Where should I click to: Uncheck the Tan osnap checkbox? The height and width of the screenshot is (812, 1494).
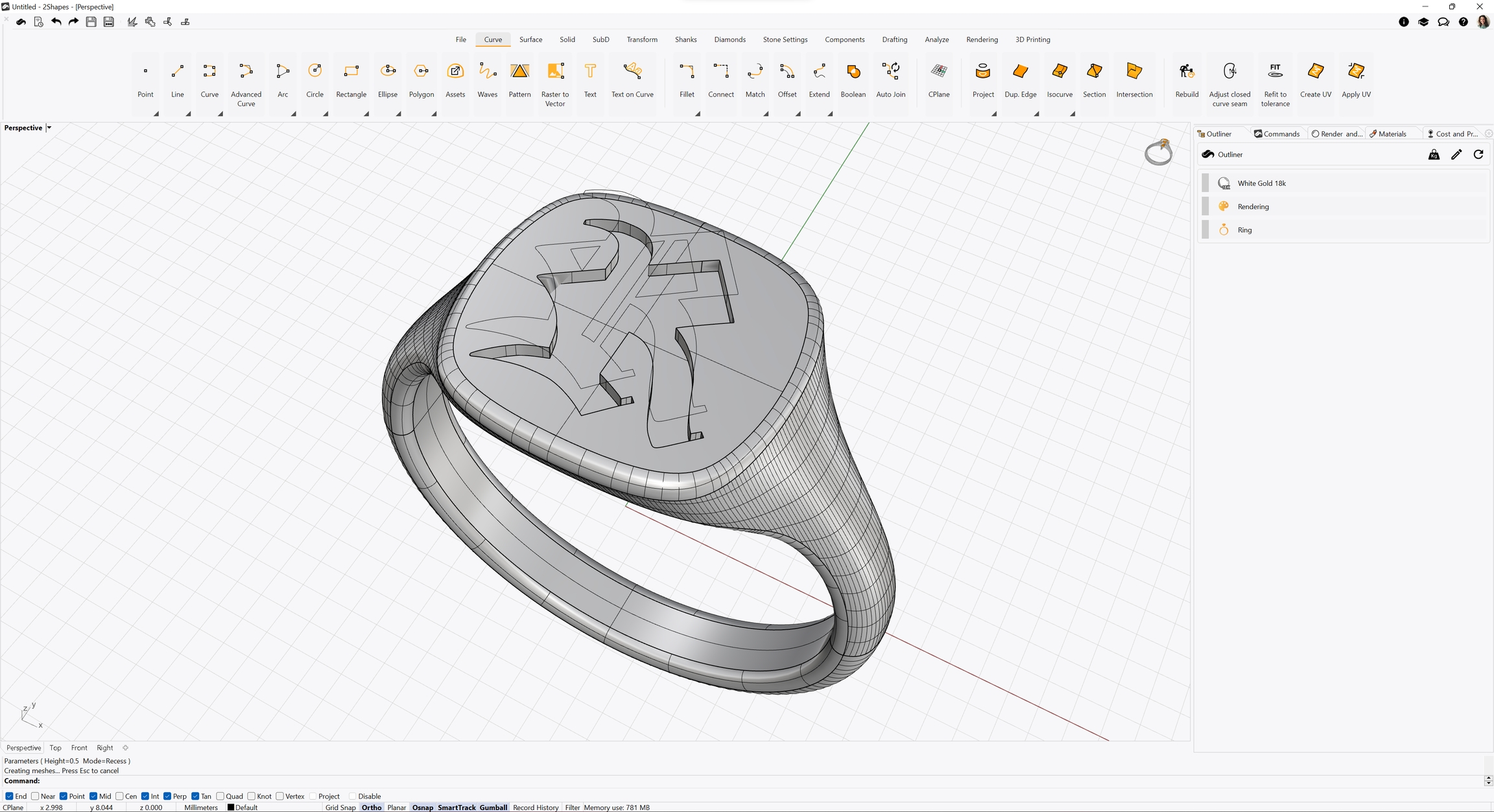click(195, 796)
